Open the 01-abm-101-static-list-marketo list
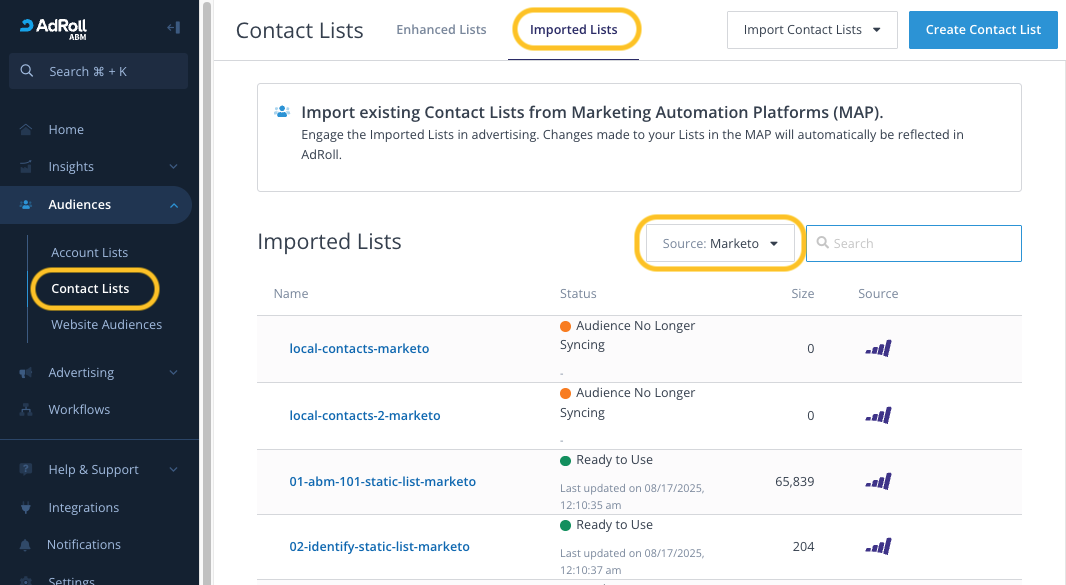The image size is (1066, 585). (x=382, y=482)
